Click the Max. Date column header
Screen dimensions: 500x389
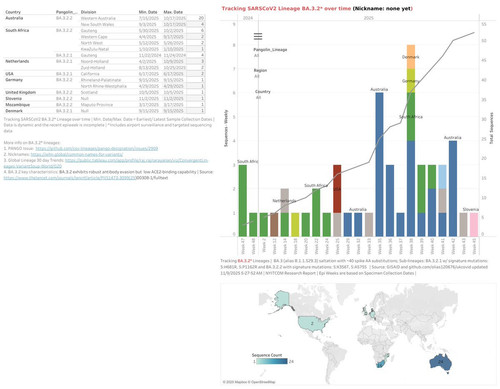tap(173, 12)
